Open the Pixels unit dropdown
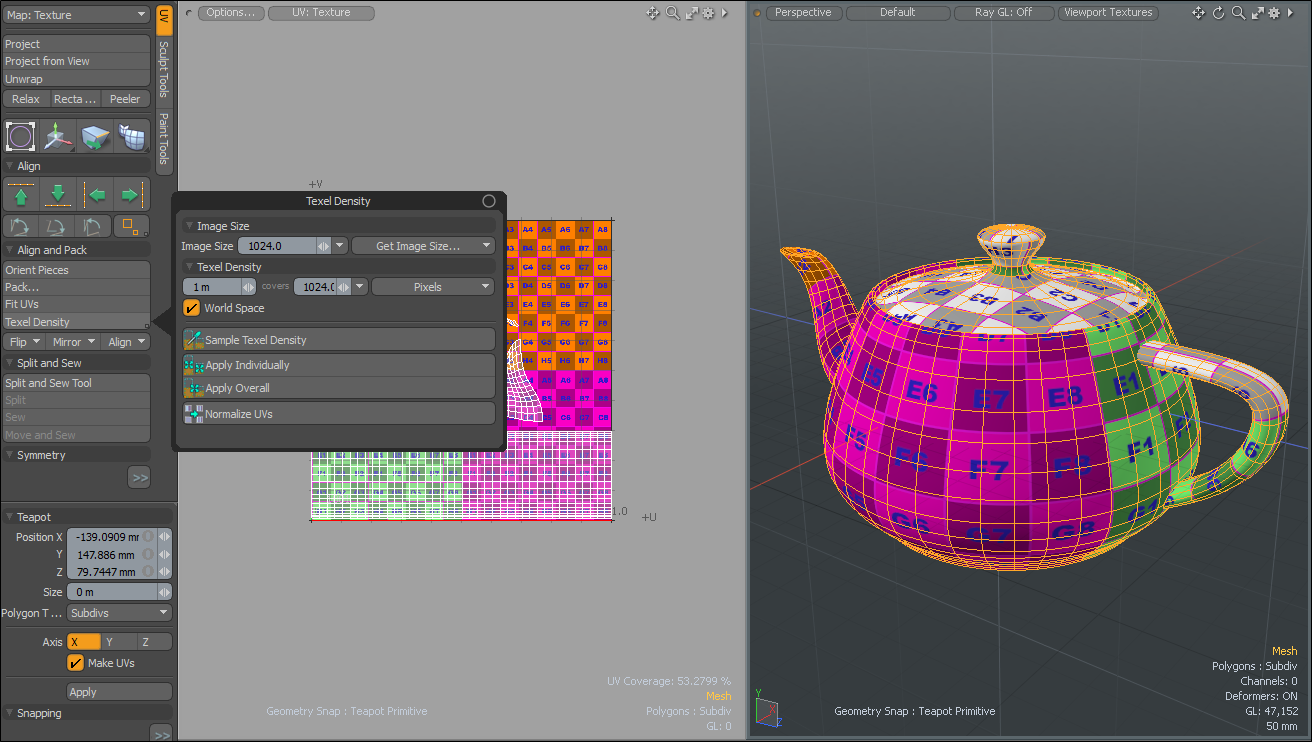 pyautogui.click(x=432, y=287)
